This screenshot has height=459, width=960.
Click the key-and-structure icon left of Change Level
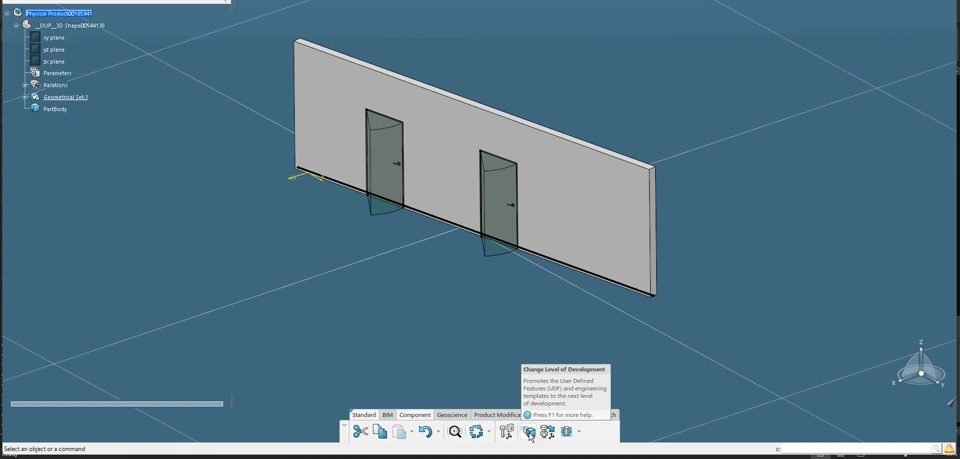(x=506, y=431)
